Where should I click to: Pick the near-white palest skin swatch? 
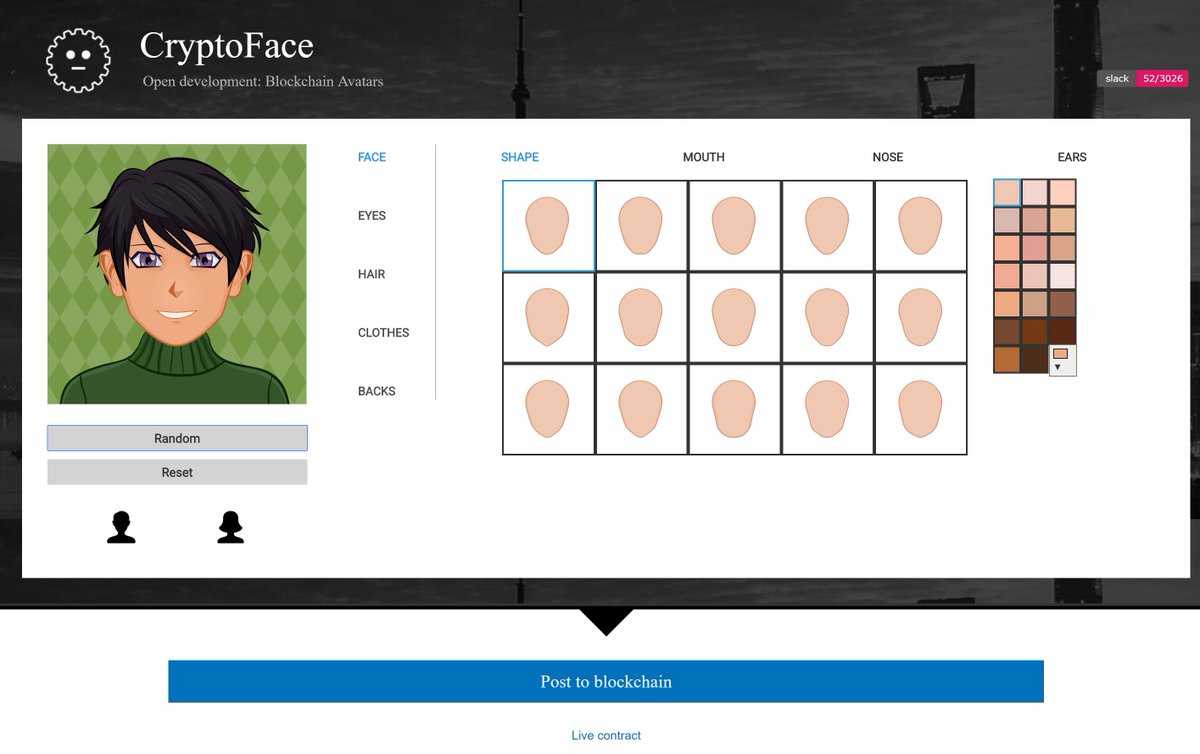pyautogui.click(x=1062, y=276)
